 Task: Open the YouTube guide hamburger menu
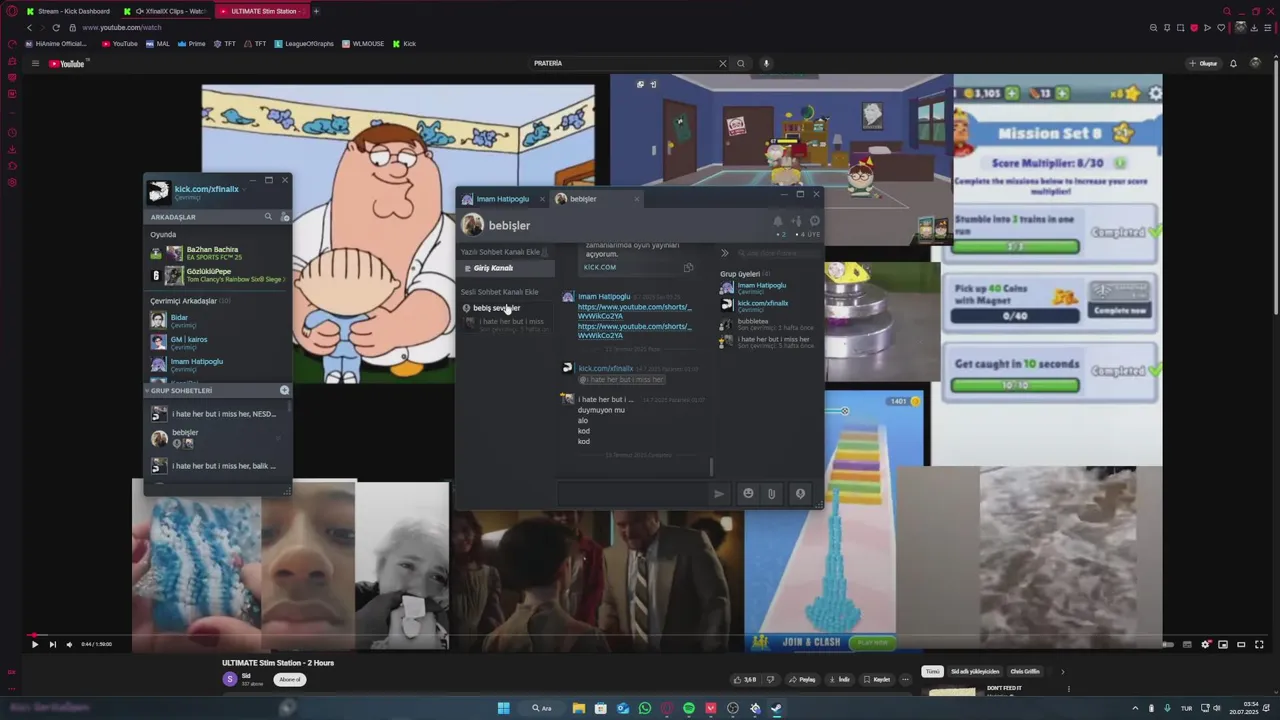click(x=35, y=63)
